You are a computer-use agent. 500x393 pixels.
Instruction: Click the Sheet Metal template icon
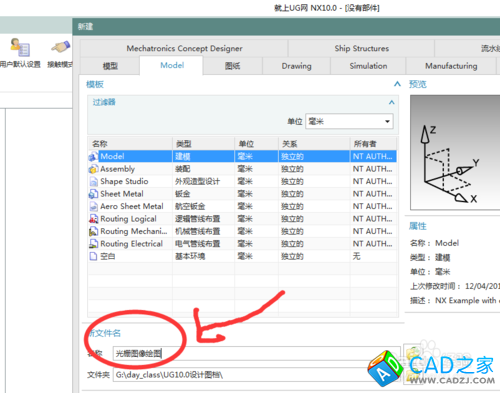point(93,194)
